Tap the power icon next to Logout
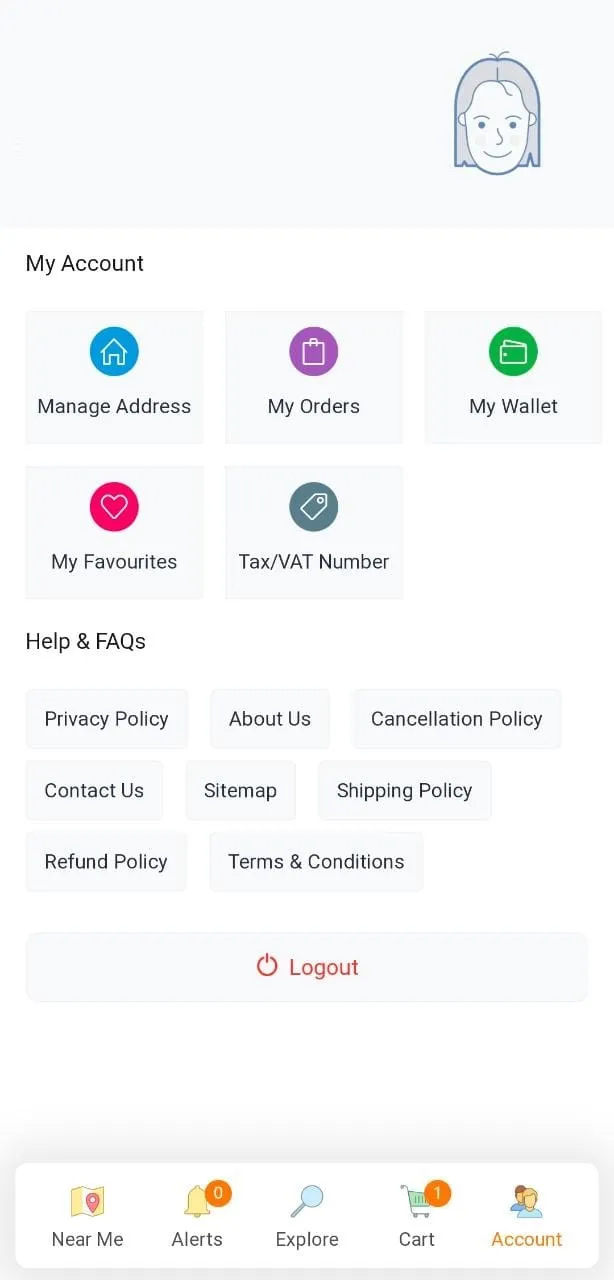Image resolution: width=614 pixels, height=1280 pixels. 267,966
